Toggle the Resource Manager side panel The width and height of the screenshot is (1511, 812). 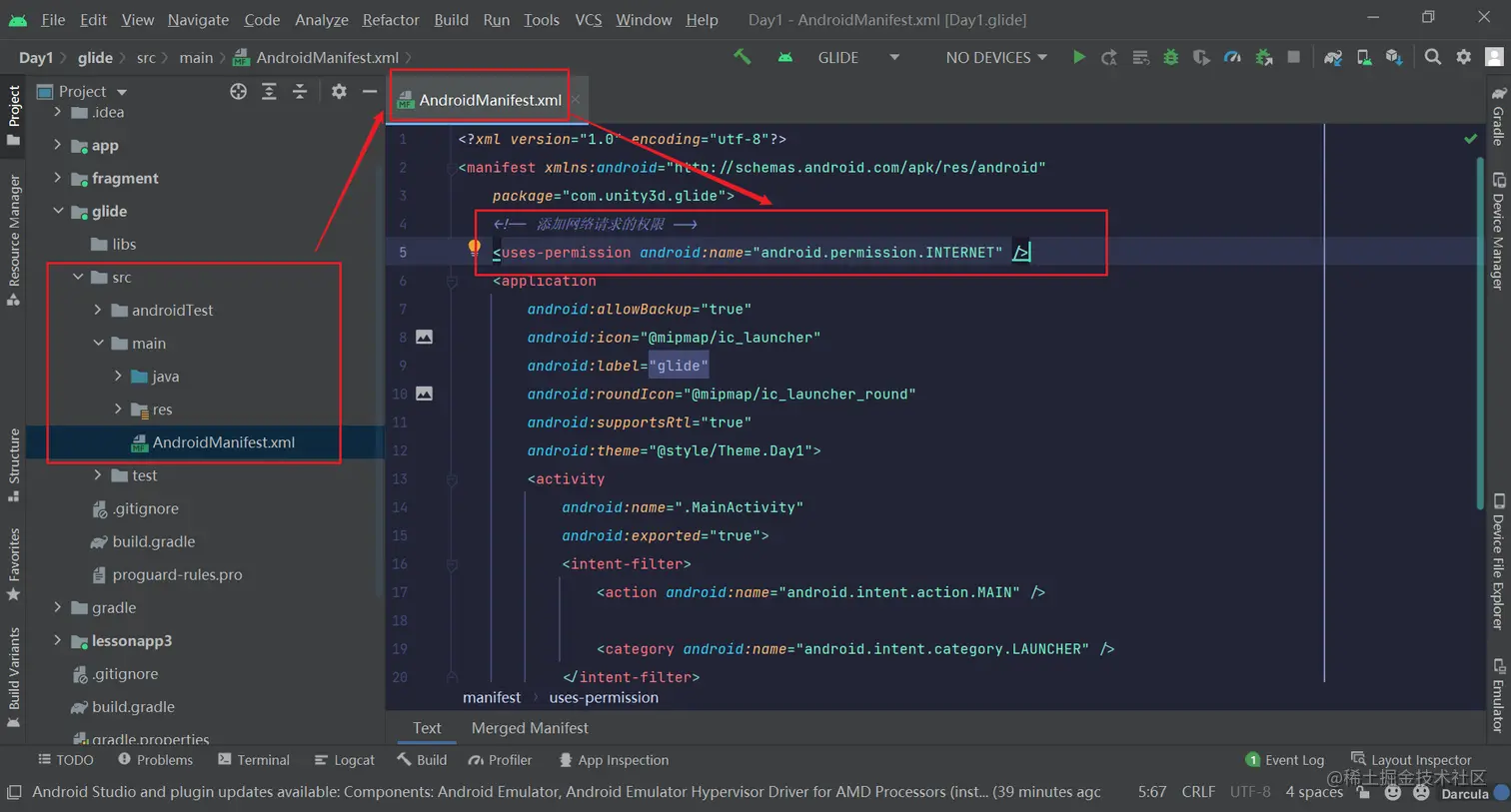[x=13, y=240]
